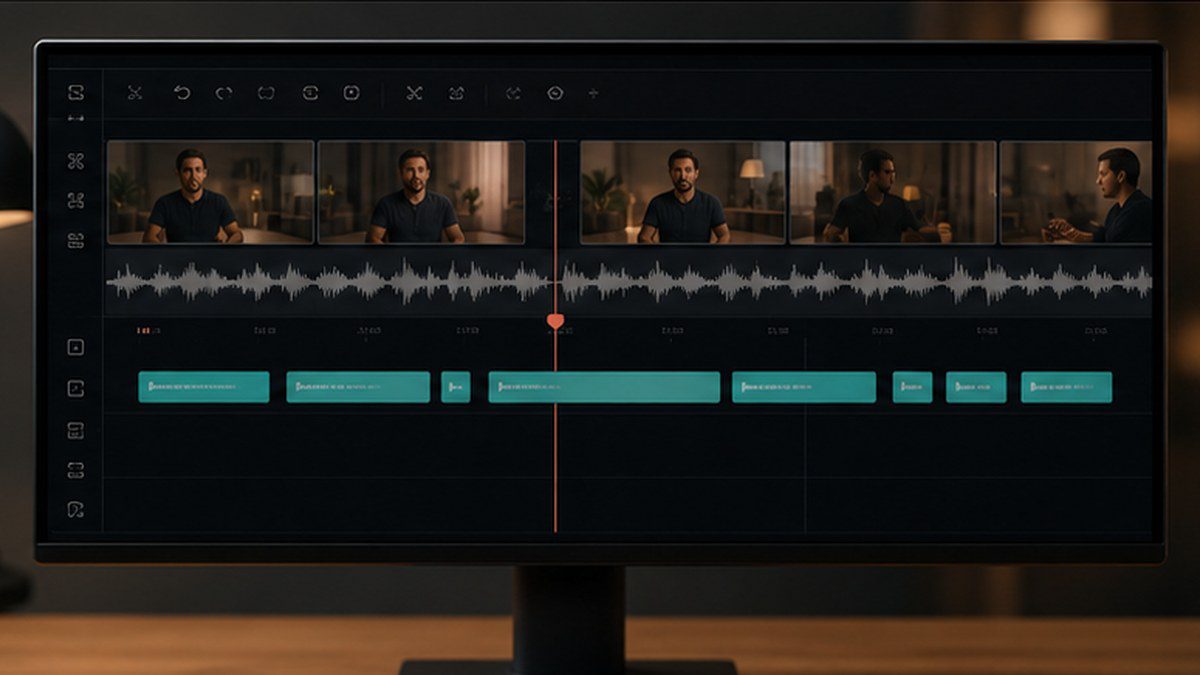Click the audio waveform before the playhead
This screenshot has width=1200, height=675.
(328, 283)
